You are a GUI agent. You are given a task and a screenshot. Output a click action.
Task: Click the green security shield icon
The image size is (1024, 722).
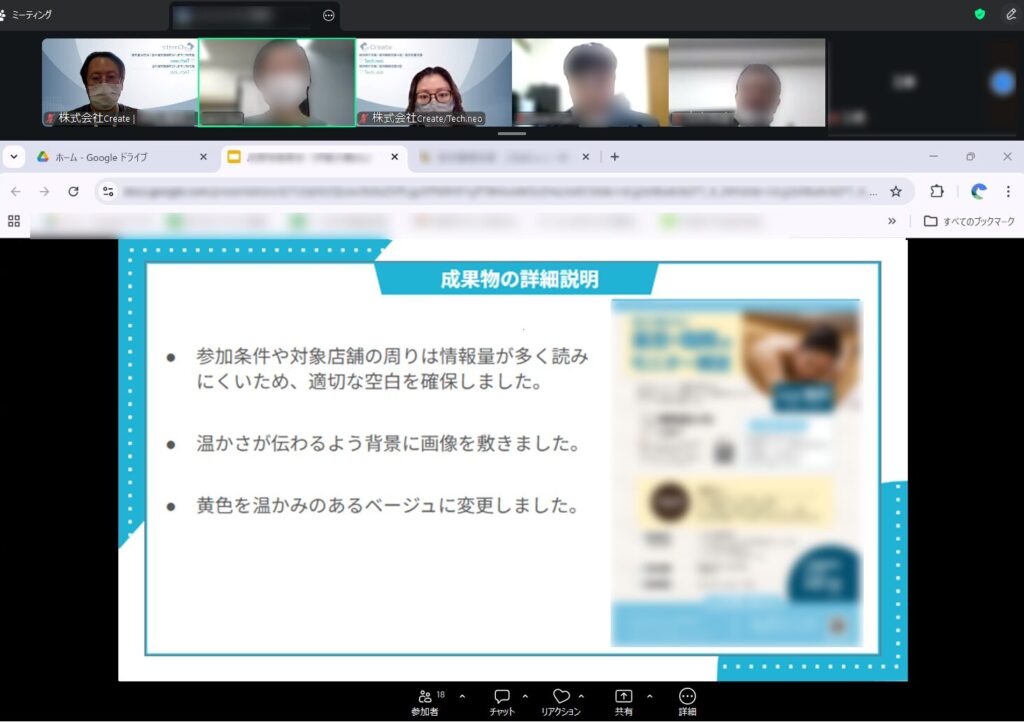coord(980,15)
